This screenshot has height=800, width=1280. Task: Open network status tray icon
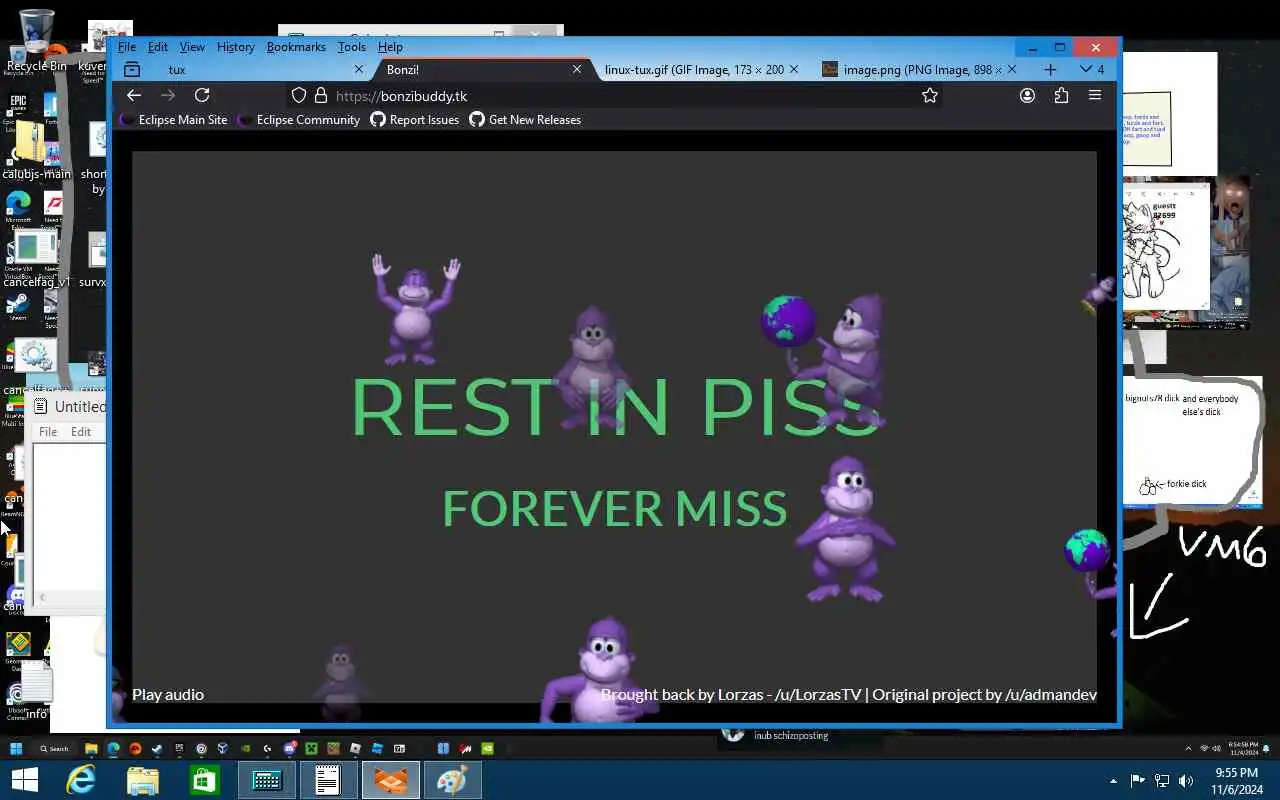pyautogui.click(x=1162, y=781)
